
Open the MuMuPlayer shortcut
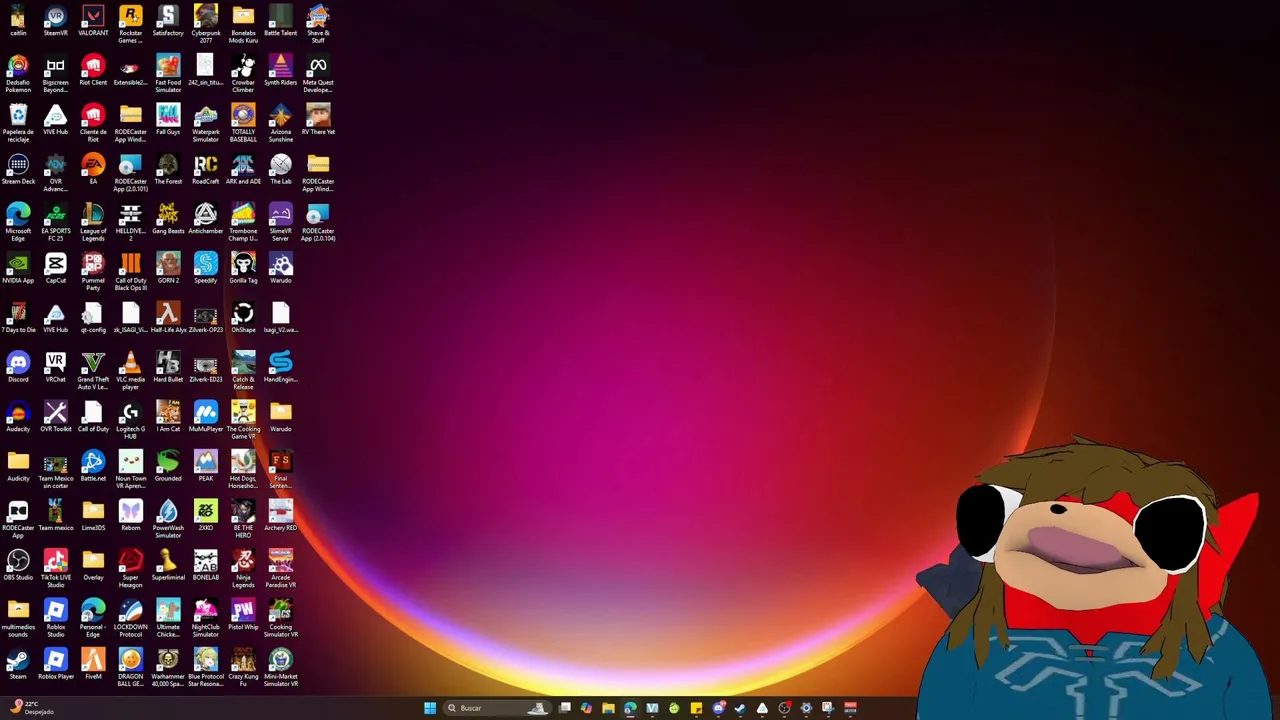point(205,416)
